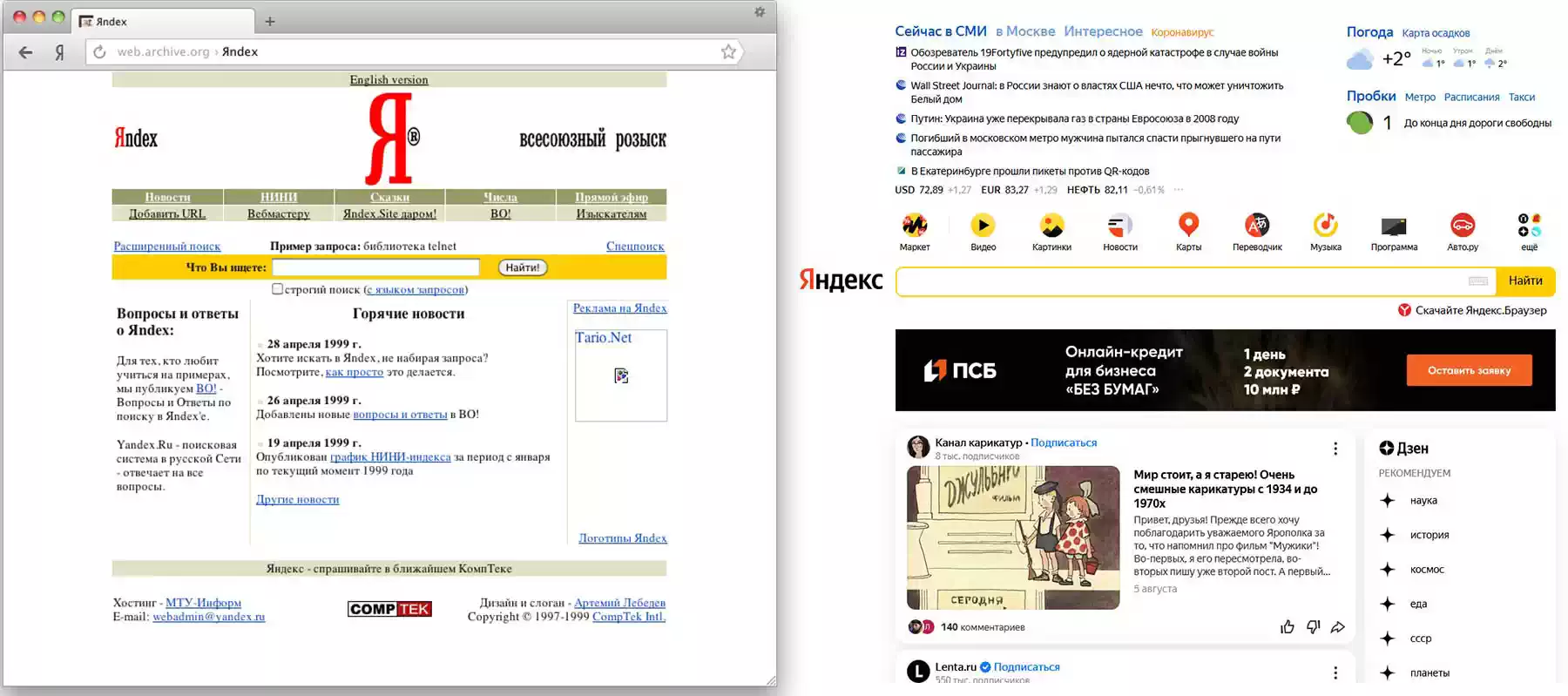Screen dimensions: 1568x696
Task: Subscribe to Lenta.ru via Подписаться
Action: [x=1027, y=667]
